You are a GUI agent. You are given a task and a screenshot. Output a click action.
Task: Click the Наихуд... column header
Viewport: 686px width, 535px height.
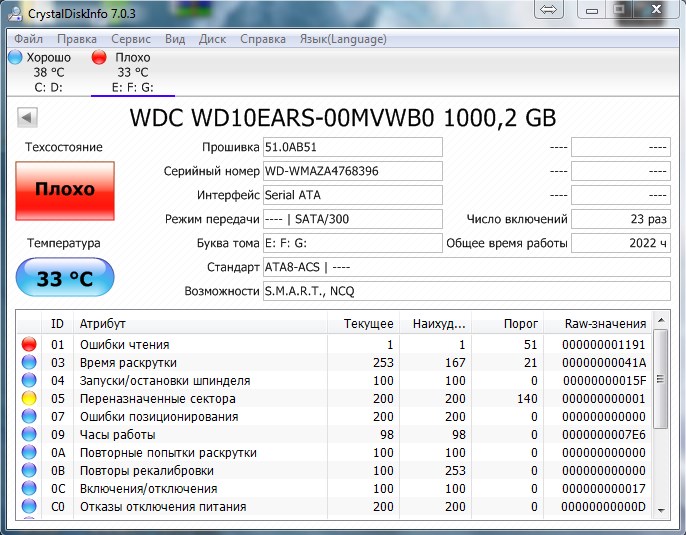pyautogui.click(x=435, y=324)
